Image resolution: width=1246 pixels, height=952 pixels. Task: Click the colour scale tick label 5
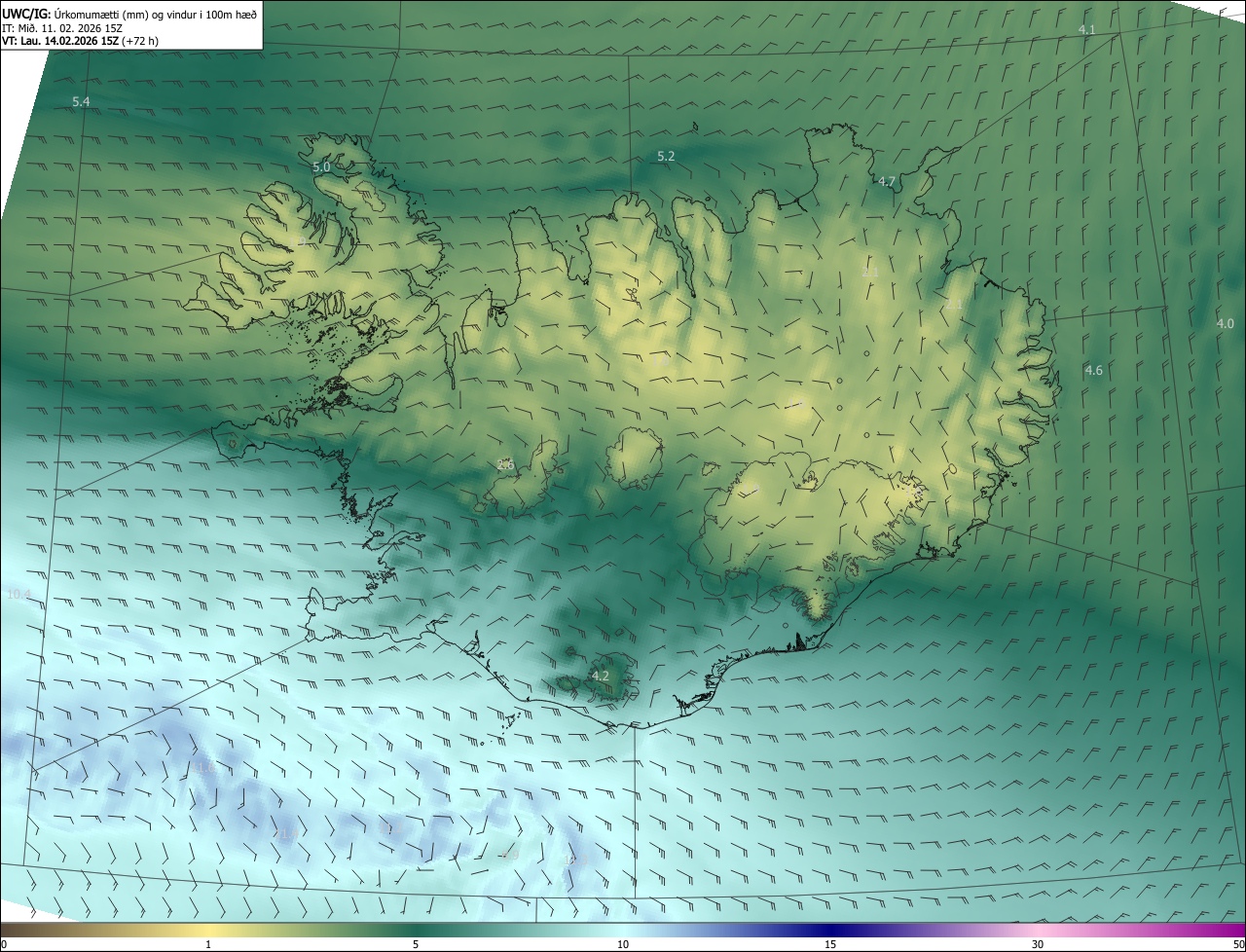tap(416, 944)
